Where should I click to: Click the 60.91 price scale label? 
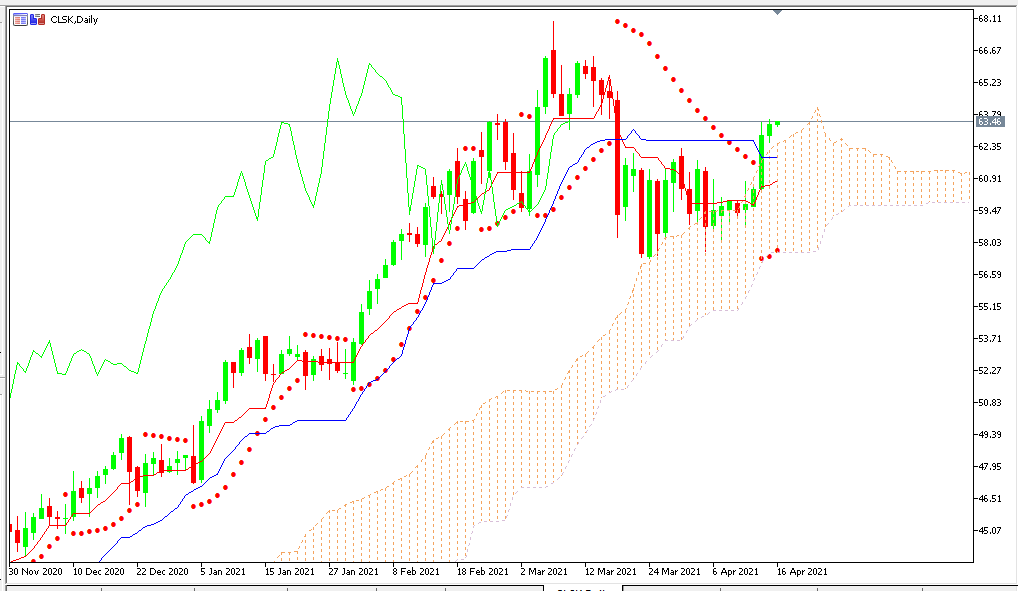[989, 179]
